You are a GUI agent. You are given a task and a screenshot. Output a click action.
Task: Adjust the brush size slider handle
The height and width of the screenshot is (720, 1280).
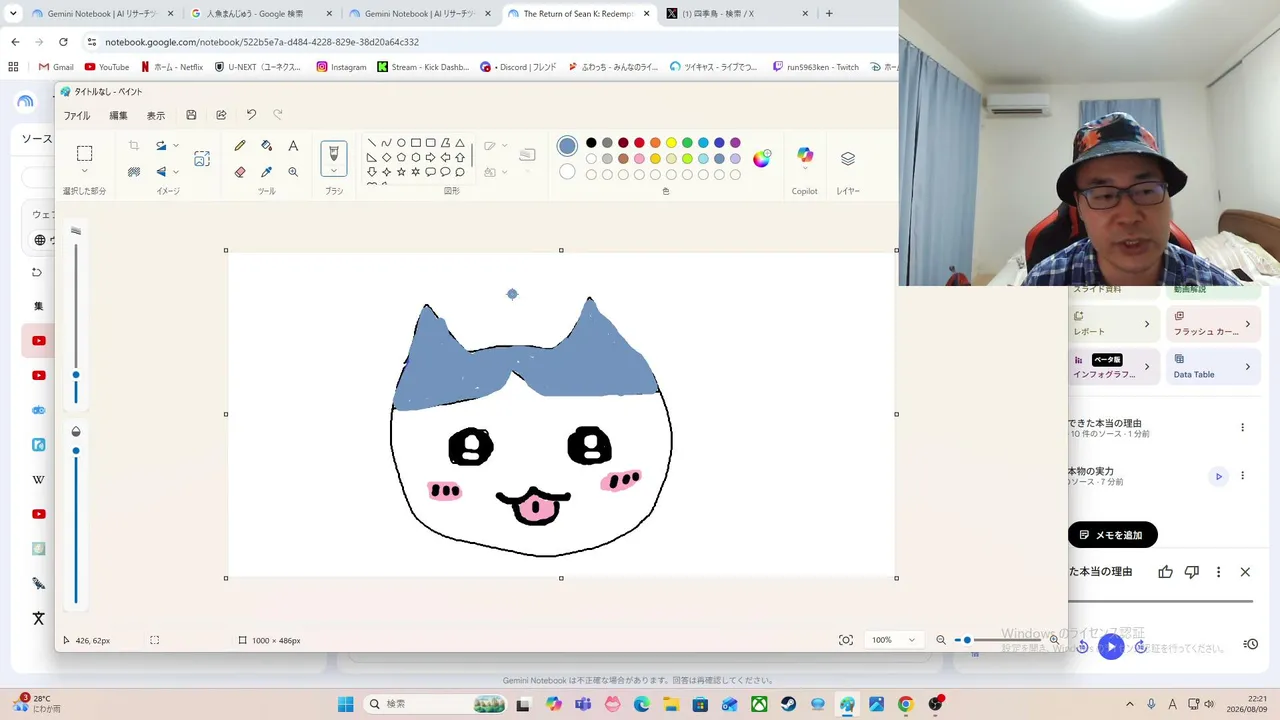[76, 375]
